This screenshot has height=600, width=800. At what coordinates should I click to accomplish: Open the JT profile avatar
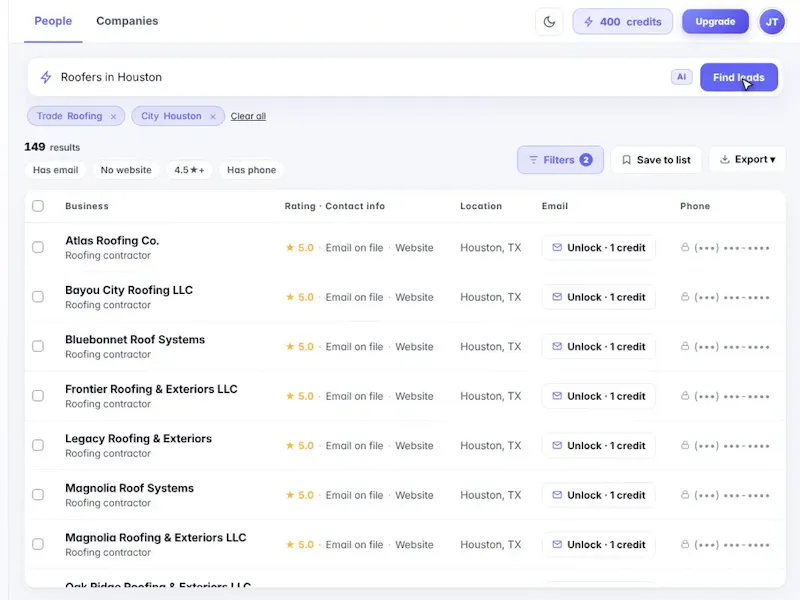click(x=771, y=22)
